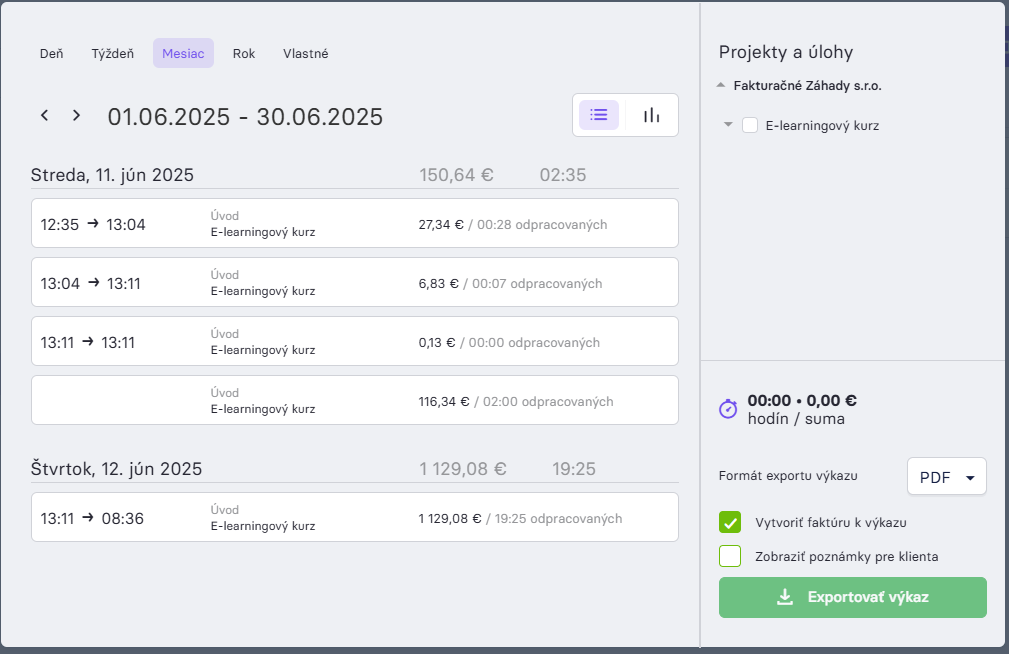Check the E-learningový kurz project checkbox
This screenshot has width=1009, height=654.
(750, 125)
